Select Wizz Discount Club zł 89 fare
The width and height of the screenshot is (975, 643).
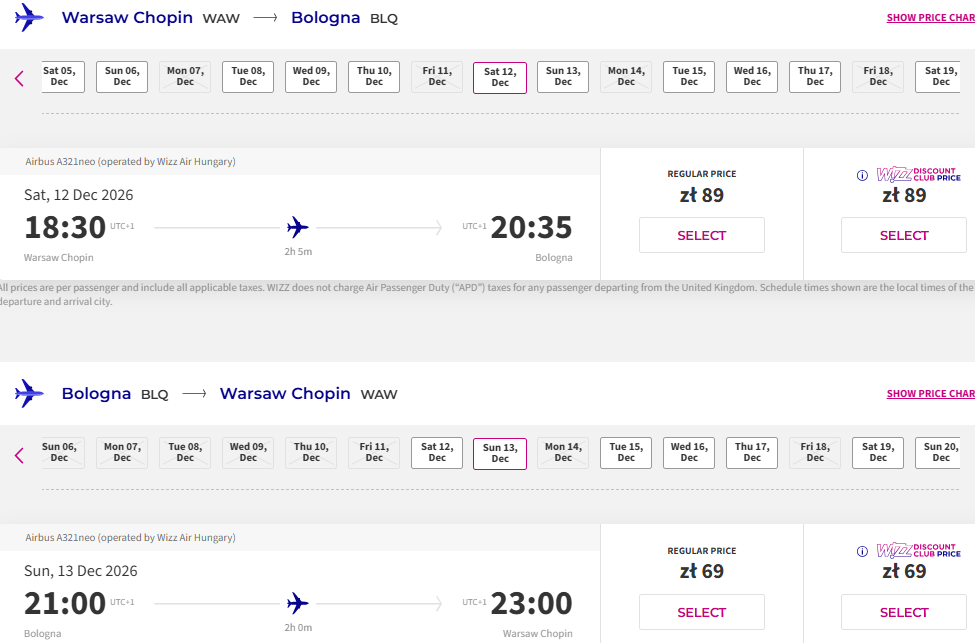click(903, 235)
